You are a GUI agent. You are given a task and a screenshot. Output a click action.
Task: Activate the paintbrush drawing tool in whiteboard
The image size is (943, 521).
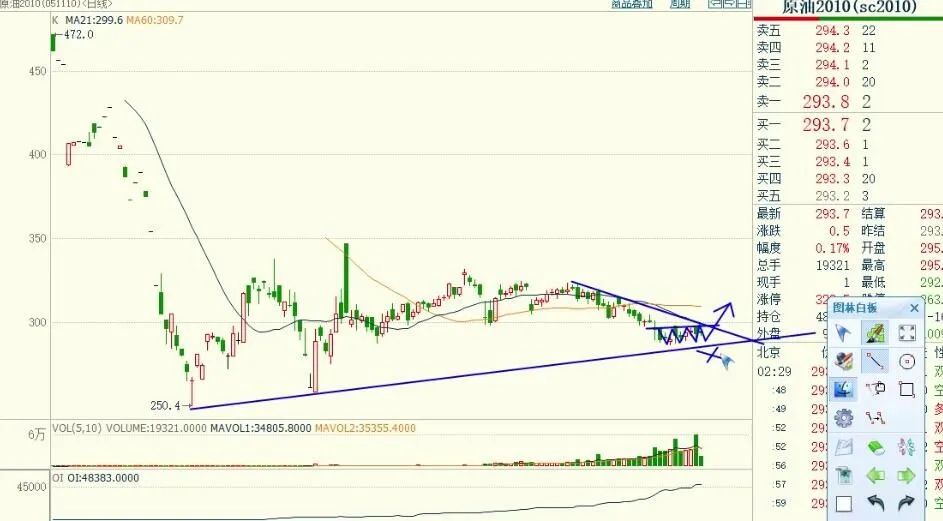point(875,333)
